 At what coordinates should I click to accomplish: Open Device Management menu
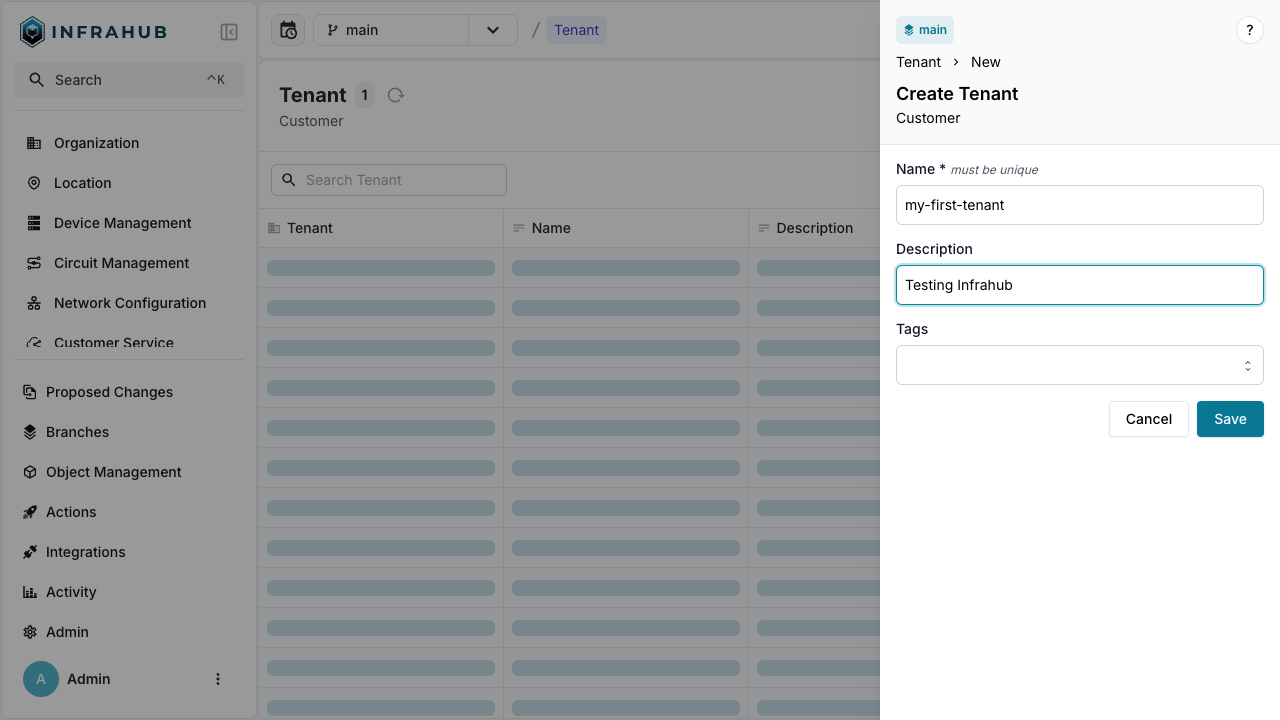click(122, 223)
